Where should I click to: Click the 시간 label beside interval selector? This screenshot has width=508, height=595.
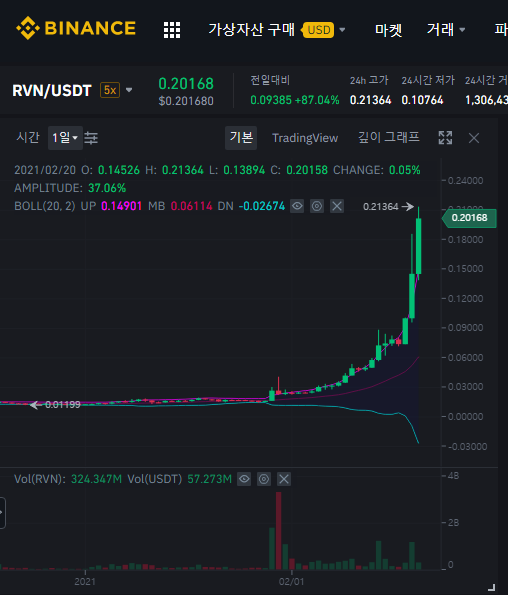click(x=28, y=137)
